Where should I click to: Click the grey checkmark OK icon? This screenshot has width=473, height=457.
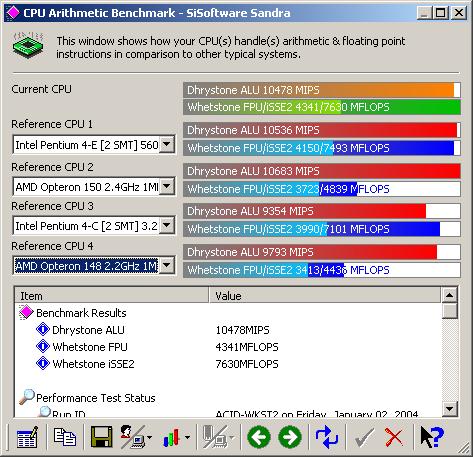(x=364, y=437)
